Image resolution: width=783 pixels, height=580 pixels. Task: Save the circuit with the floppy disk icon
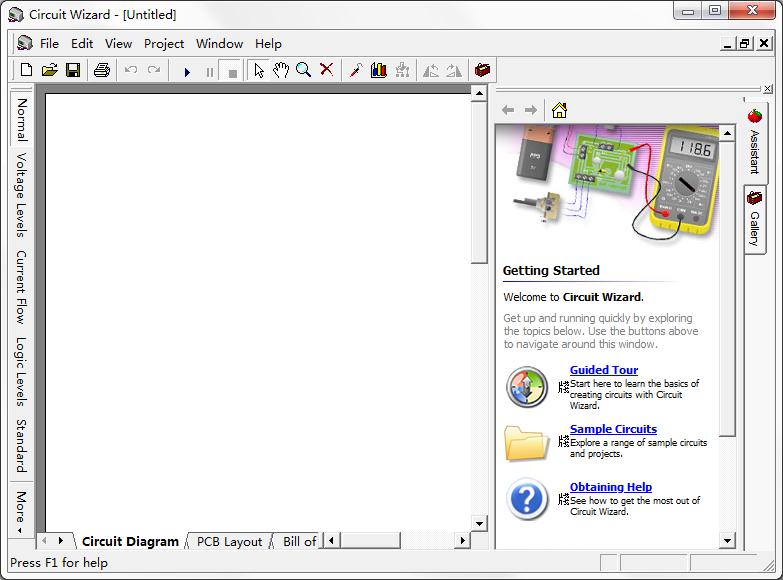(73, 70)
